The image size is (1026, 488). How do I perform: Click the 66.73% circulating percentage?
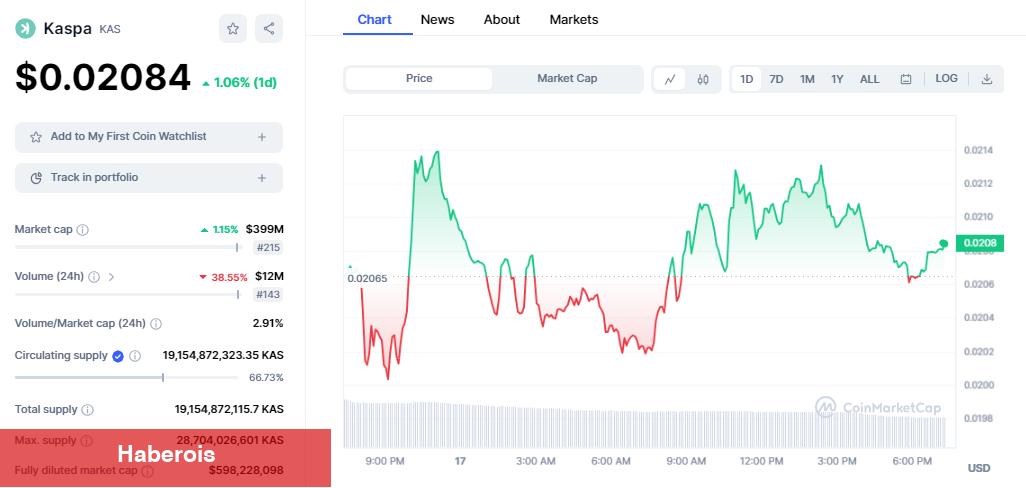tap(266, 378)
